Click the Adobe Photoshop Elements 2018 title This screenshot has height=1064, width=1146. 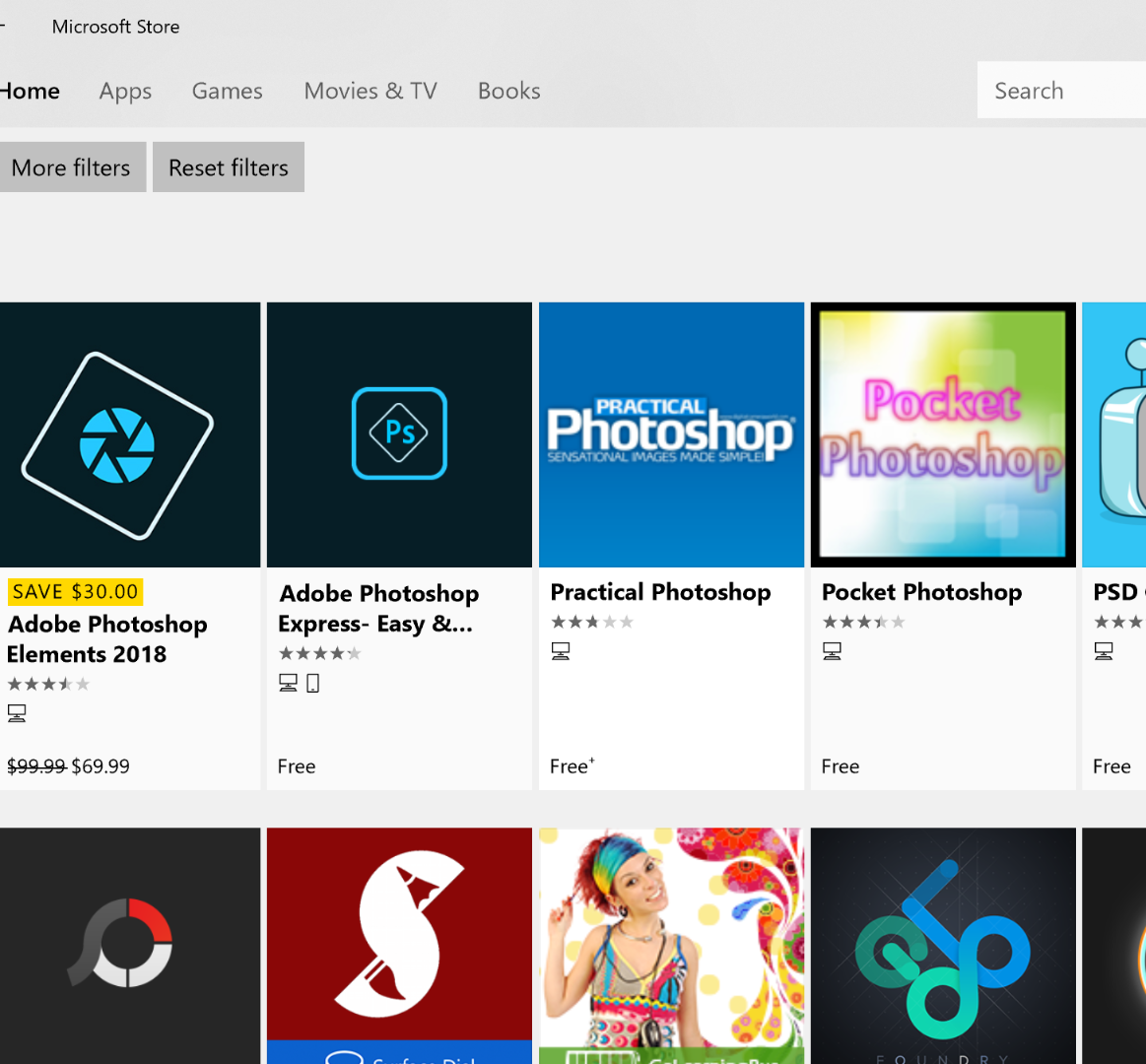[107, 638]
